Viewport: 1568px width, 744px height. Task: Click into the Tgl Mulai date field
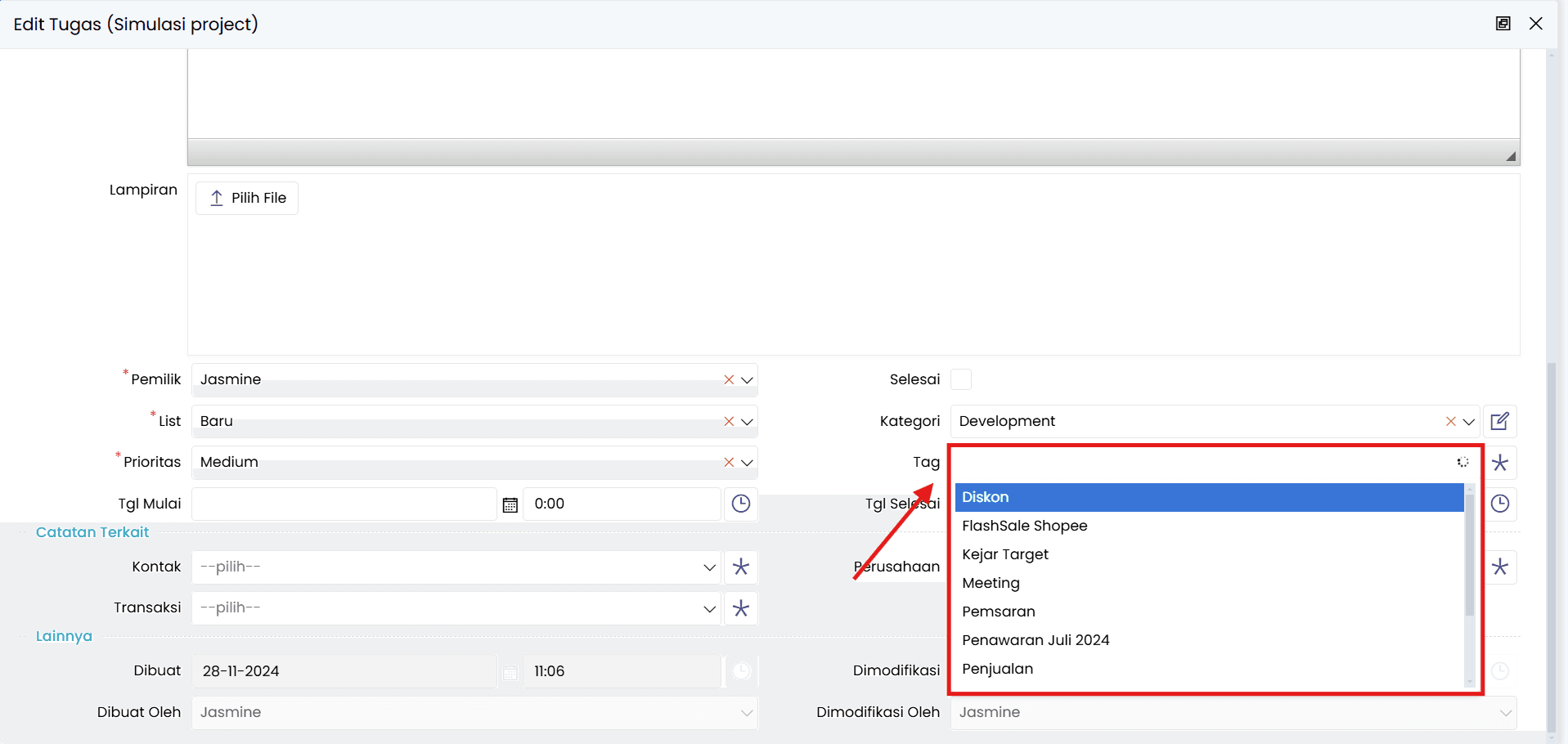pos(344,504)
